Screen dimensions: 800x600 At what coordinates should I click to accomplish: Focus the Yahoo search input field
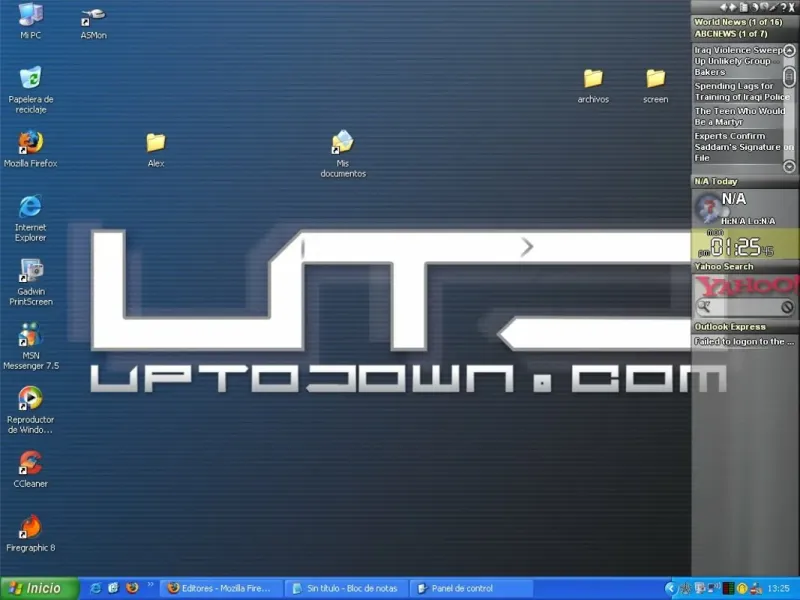[x=745, y=307]
